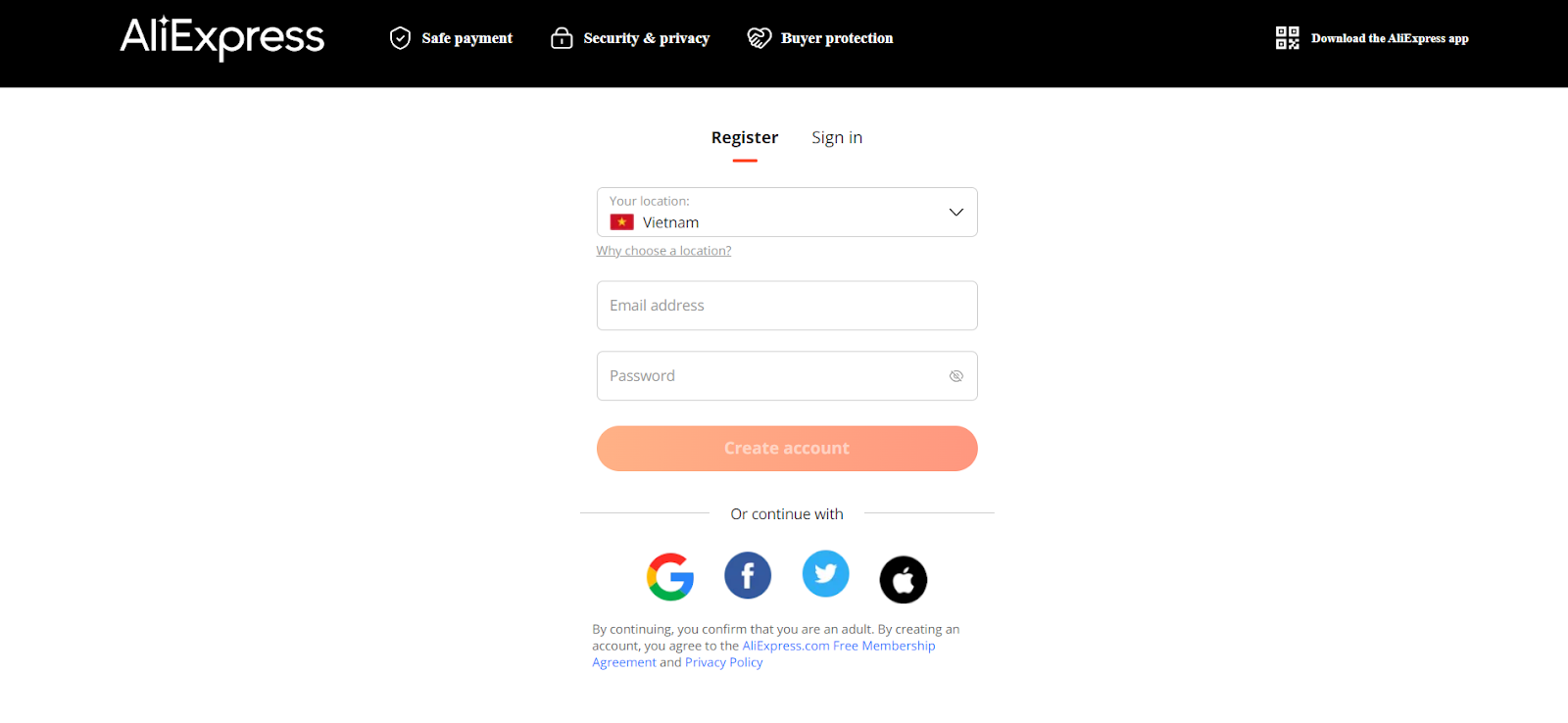Open the Privacy Policy link
Viewport: 1568px width, 723px height.
pyautogui.click(x=723, y=661)
